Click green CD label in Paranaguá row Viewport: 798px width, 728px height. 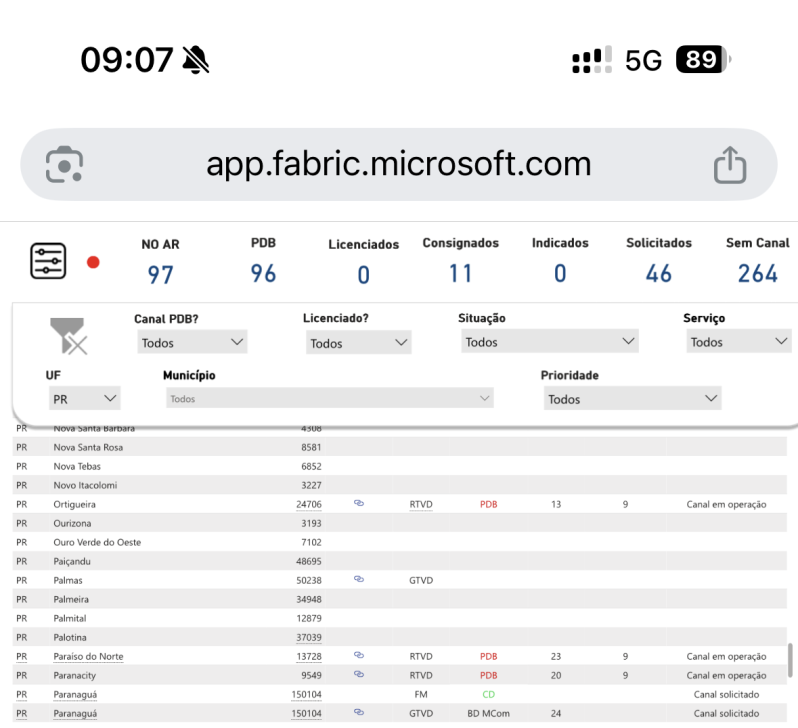(489, 694)
